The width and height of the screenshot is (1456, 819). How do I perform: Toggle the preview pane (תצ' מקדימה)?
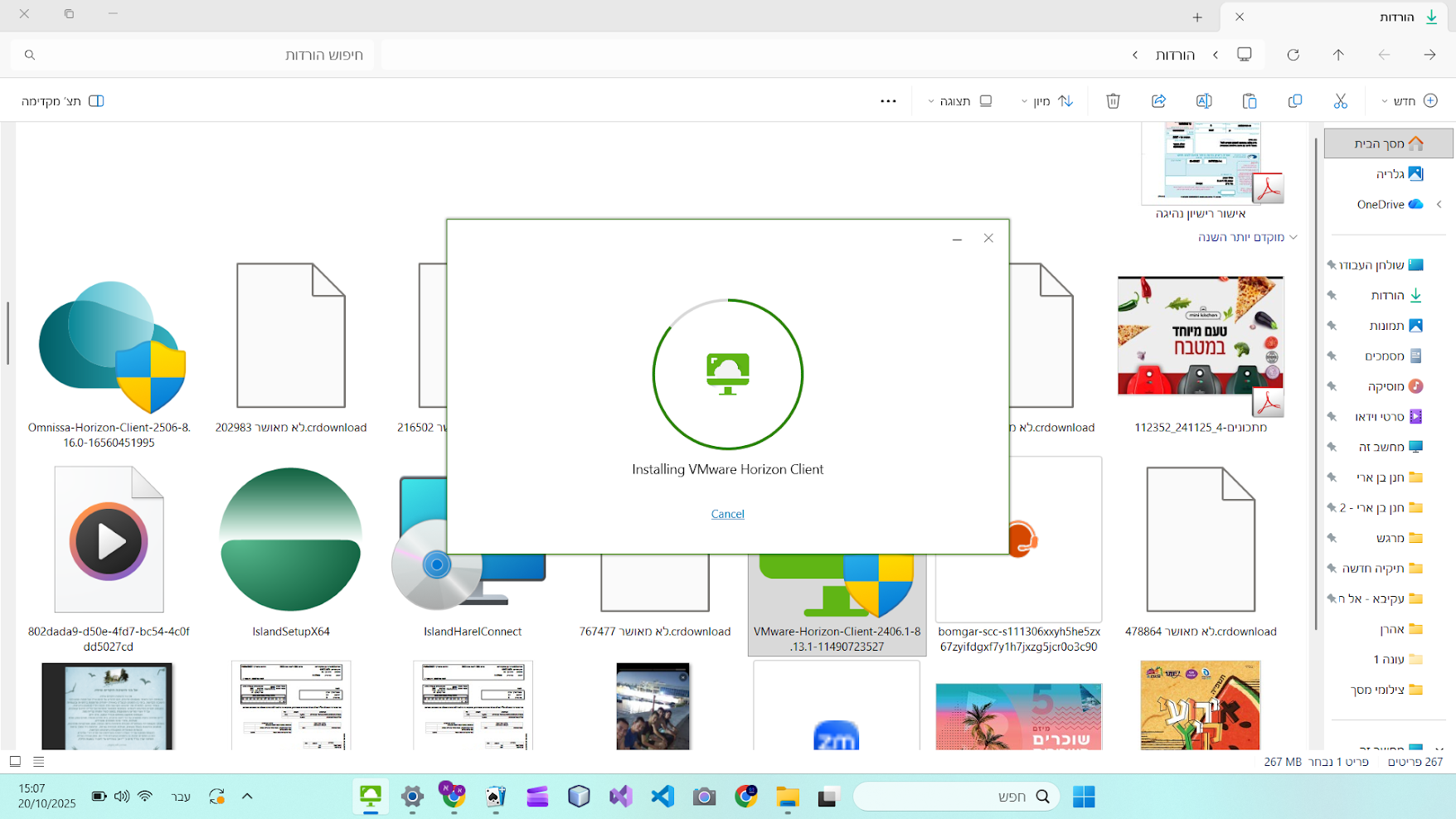(x=63, y=101)
